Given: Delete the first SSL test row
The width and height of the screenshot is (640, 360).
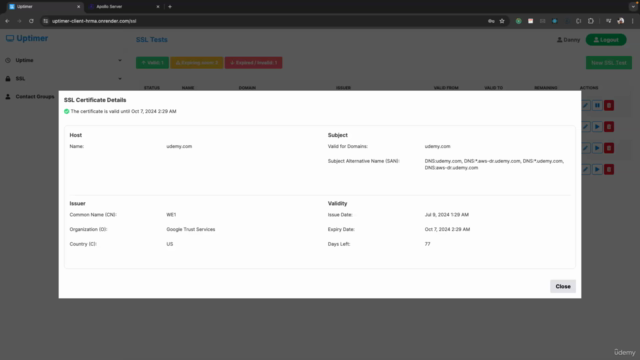Looking at the screenshot, I should pos(609,105).
